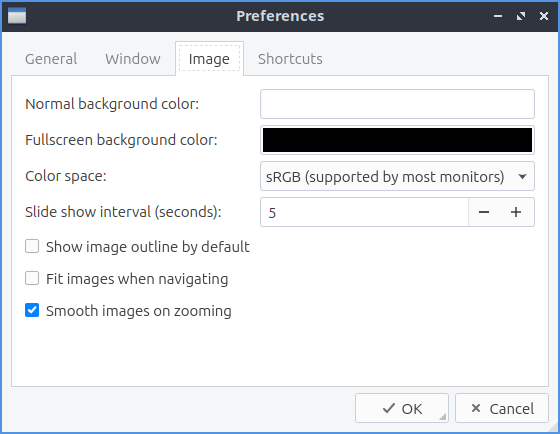Tick the Fit images when navigating checkbox

(32, 278)
